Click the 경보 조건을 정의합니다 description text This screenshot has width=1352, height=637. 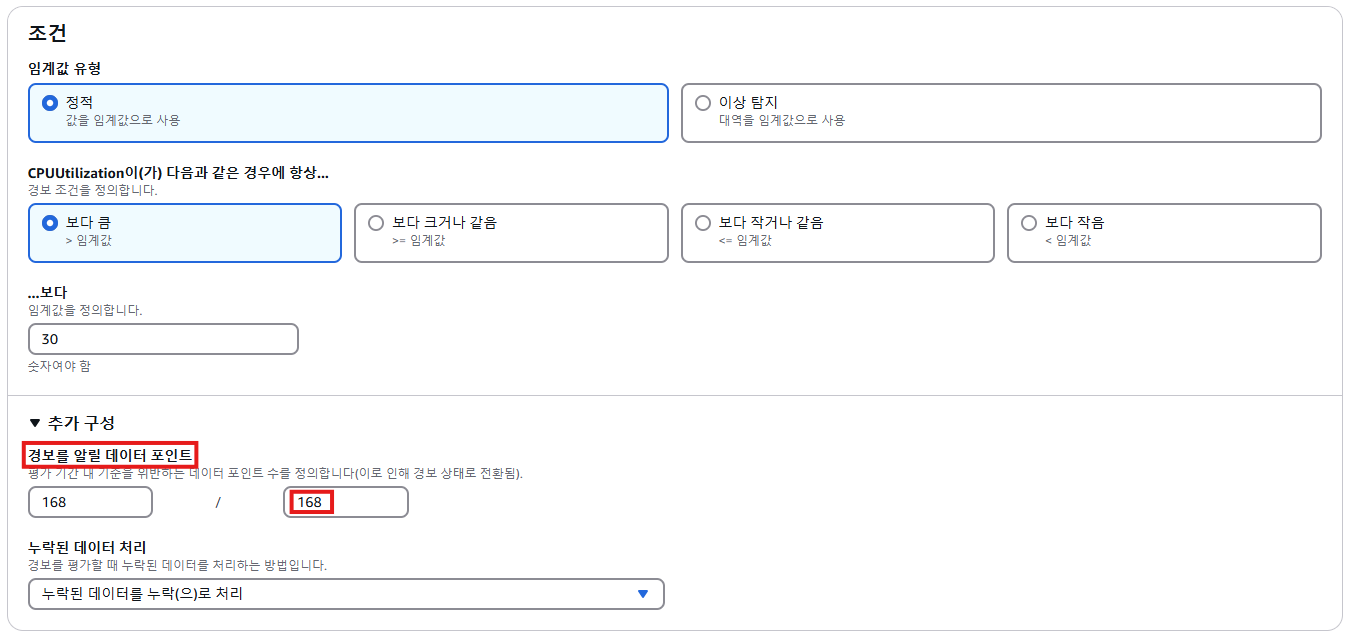(92, 189)
